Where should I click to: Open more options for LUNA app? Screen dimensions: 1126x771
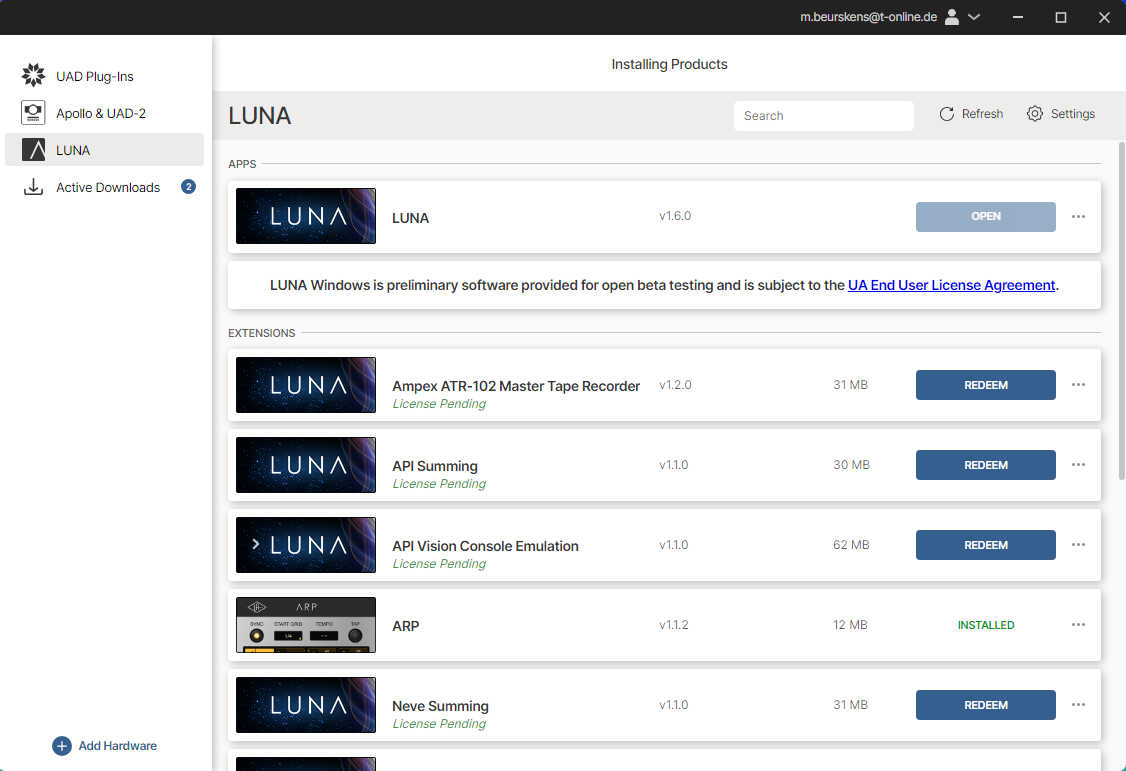click(1078, 216)
